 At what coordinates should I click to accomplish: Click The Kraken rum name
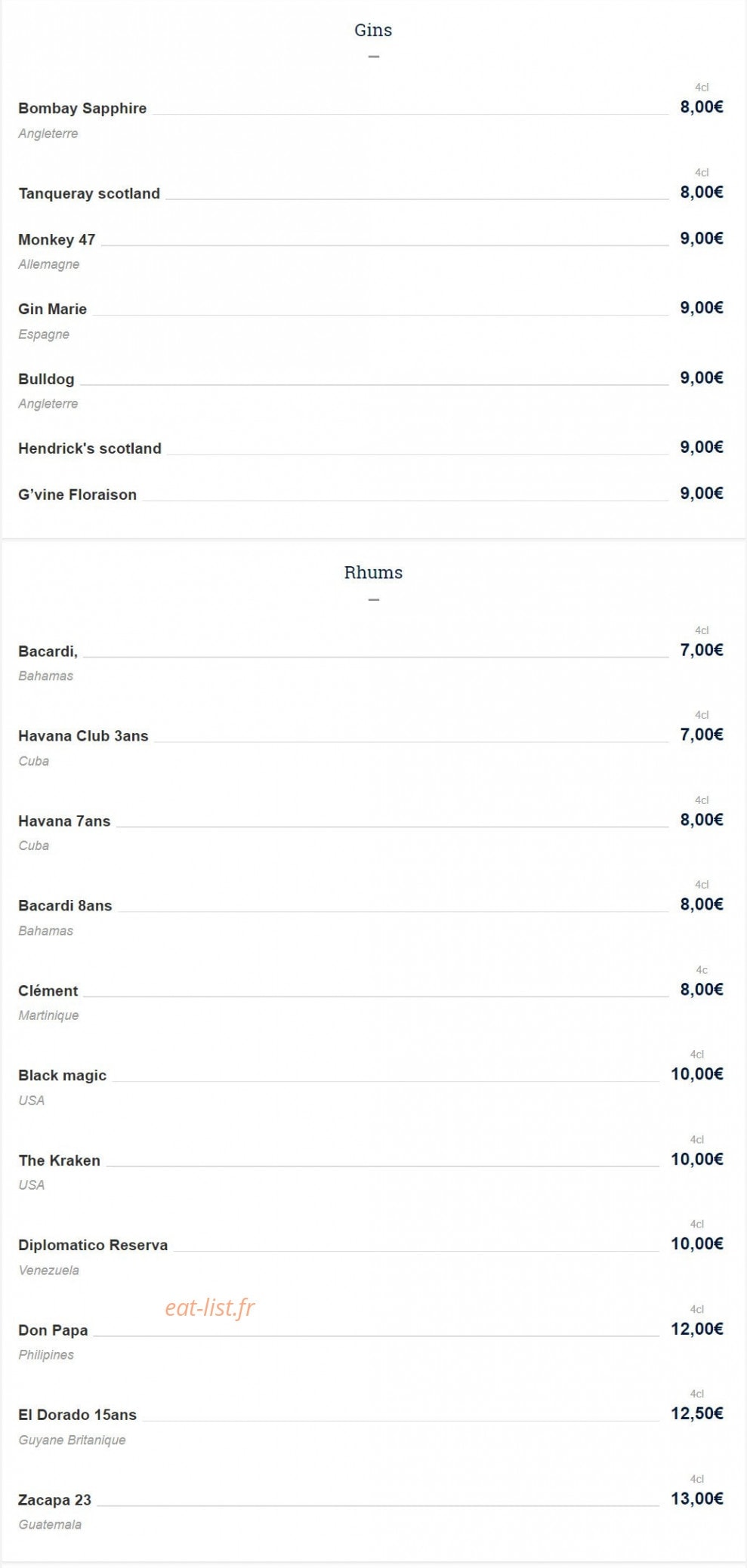tap(59, 1160)
